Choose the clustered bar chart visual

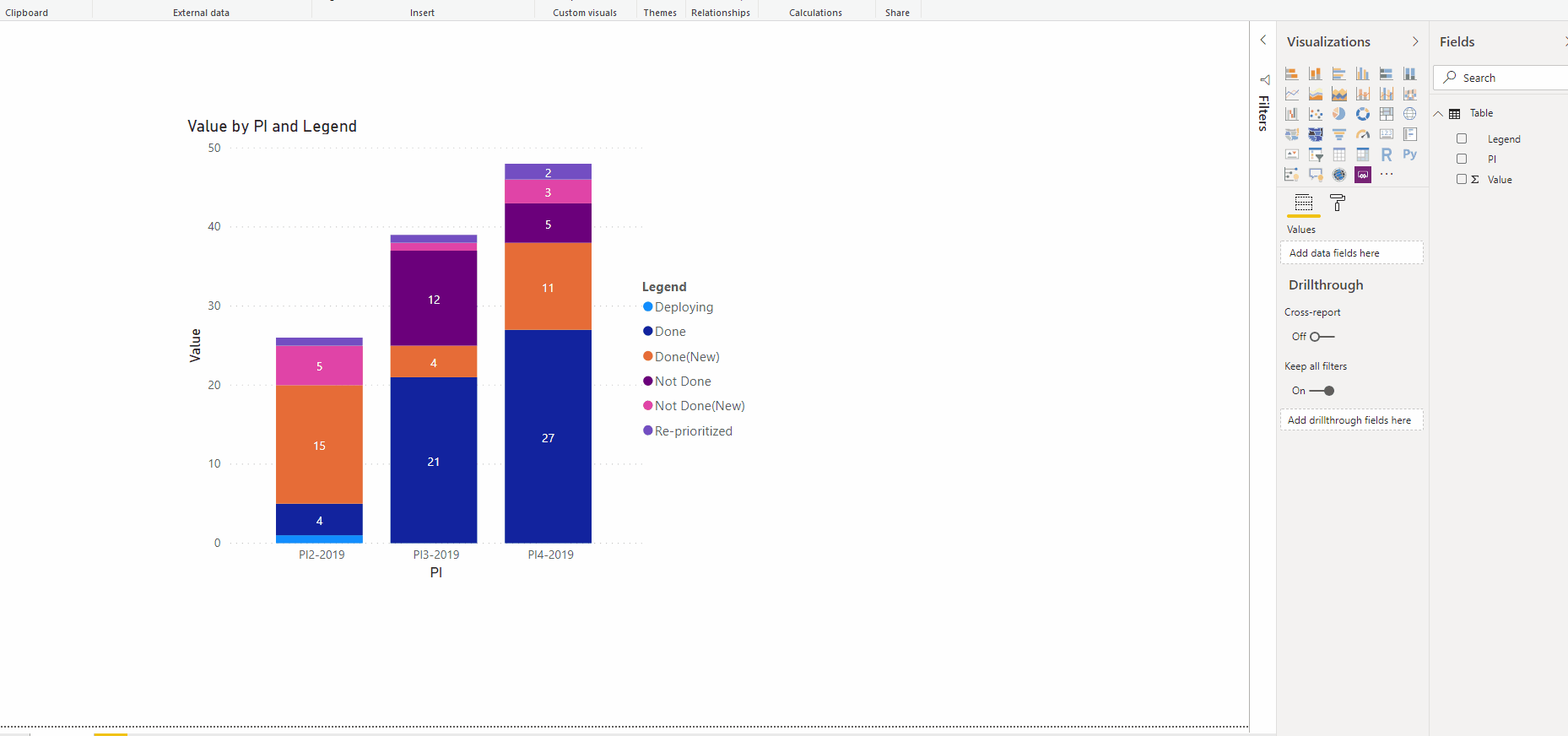pos(1338,73)
